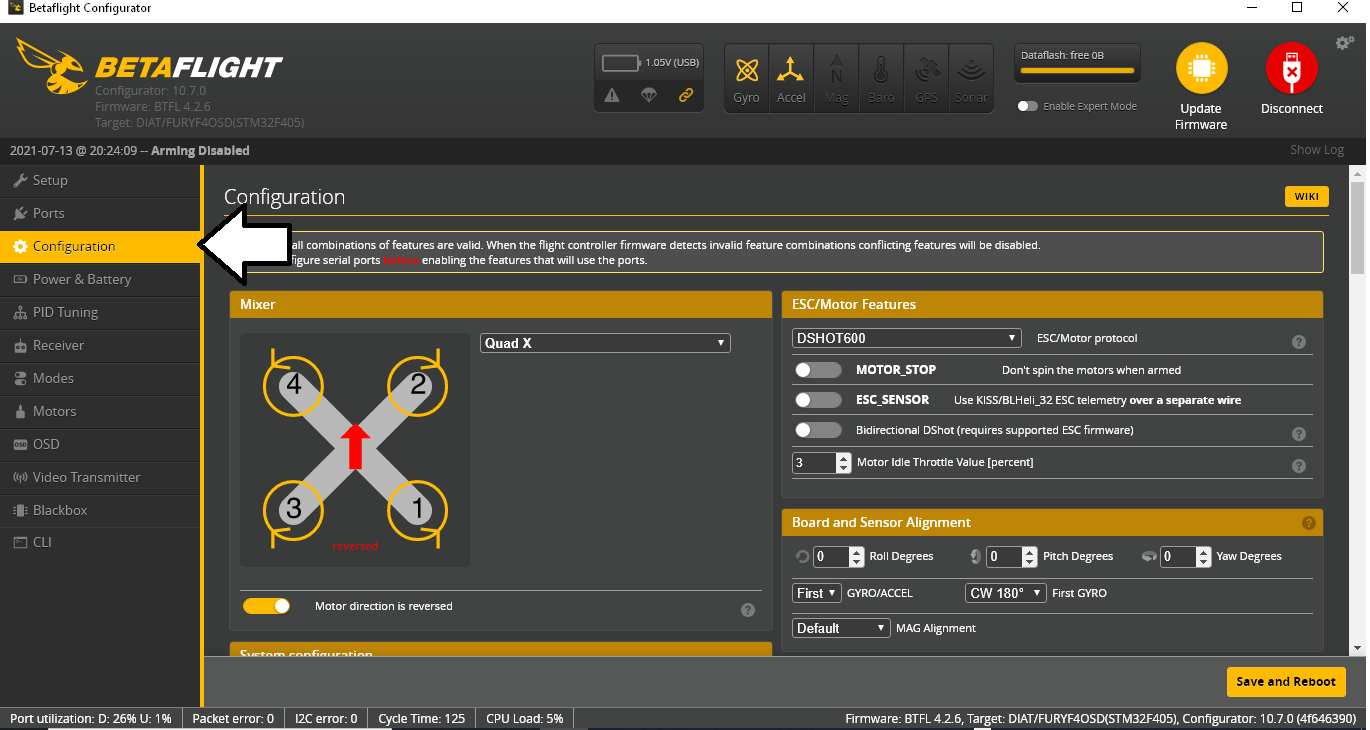Screen dimensions: 1370x730
Task: Enable Expert Mode
Action: coord(1028,104)
